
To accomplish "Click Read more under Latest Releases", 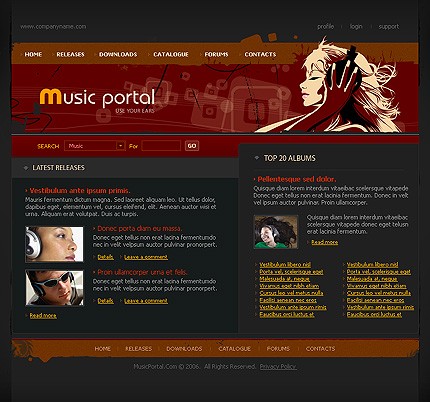I will [x=43, y=315].
